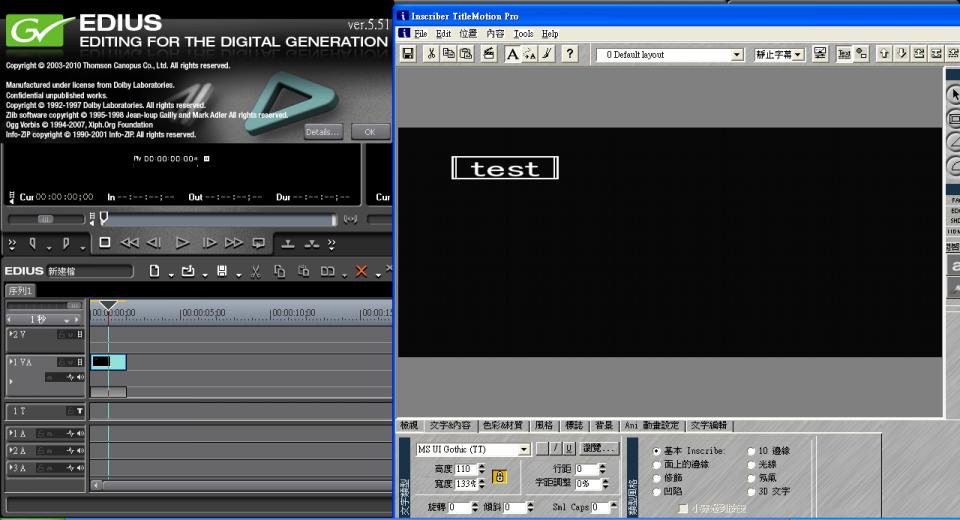Open the Tools menu in TitleMotion
This screenshot has height=520, width=960.
point(523,34)
